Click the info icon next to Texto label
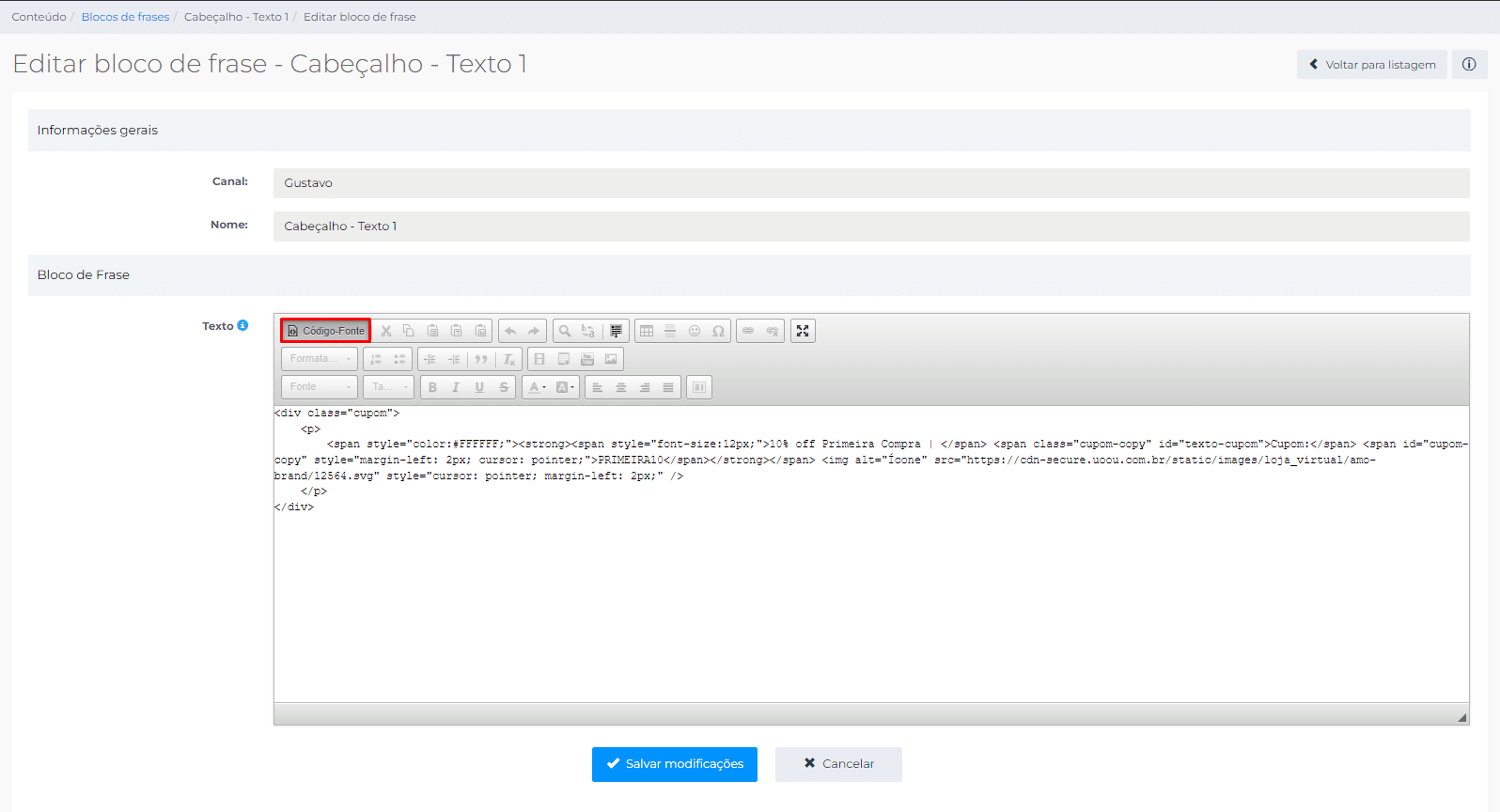Screen dimensions: 1500x812 (242, 325)
